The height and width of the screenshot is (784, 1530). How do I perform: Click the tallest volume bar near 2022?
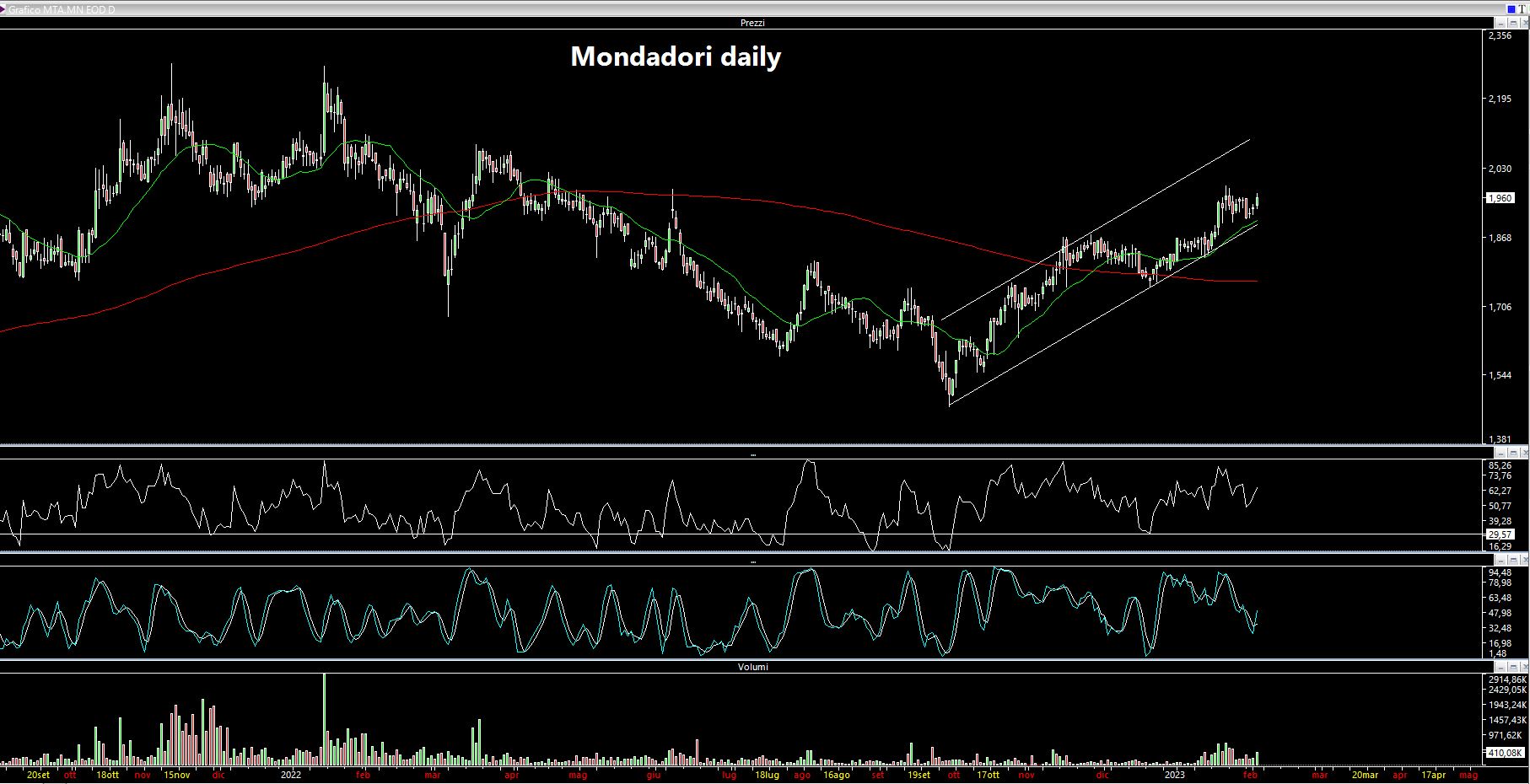tap(325, 718)
